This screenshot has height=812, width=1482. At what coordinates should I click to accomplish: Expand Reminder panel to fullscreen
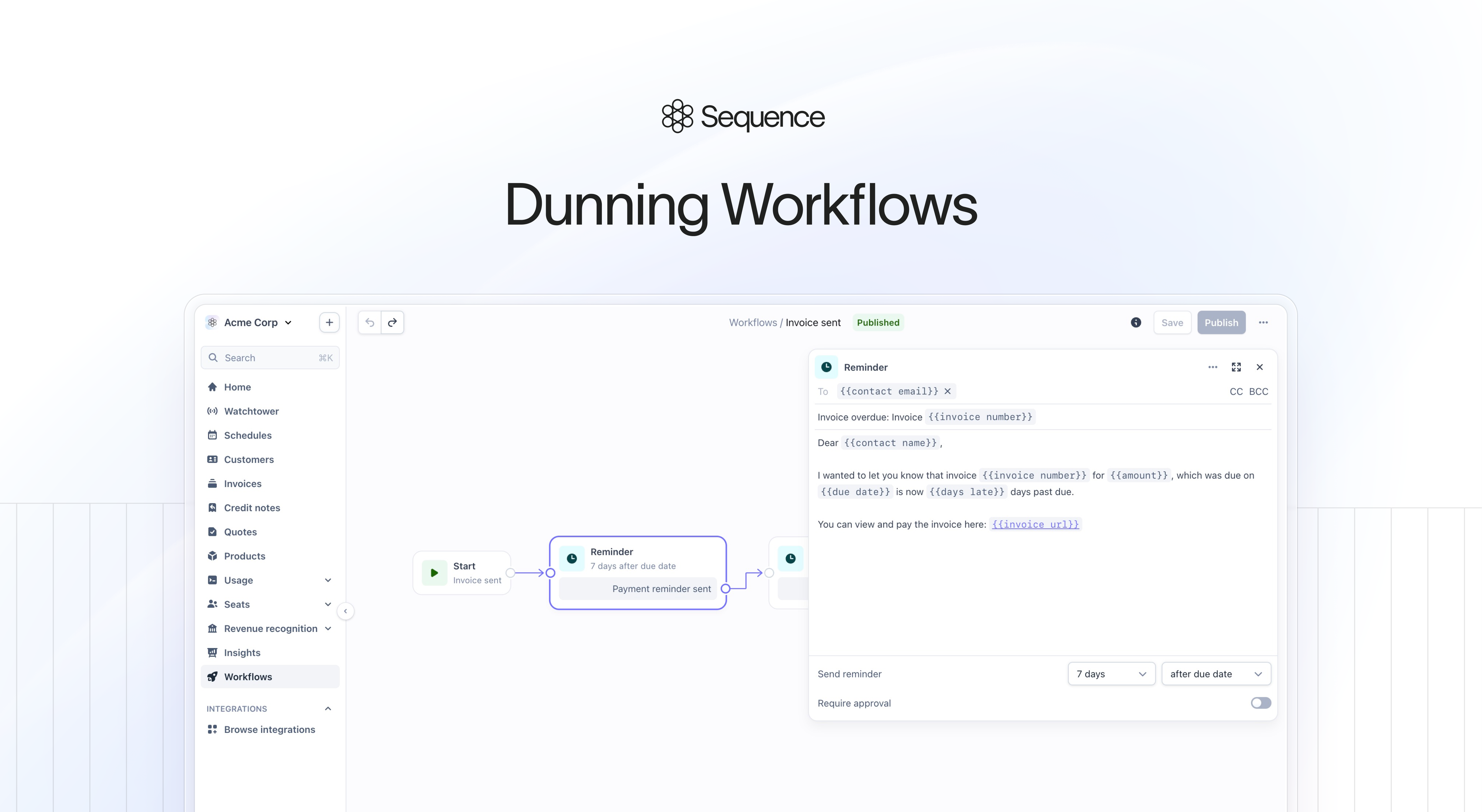(x=1236, y=367)
